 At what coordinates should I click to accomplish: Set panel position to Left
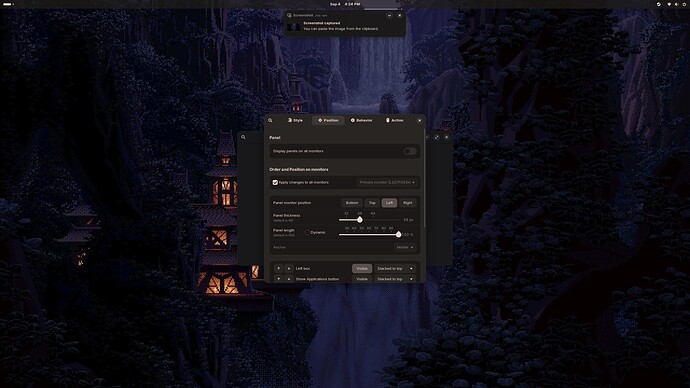(x=389, y=203)
